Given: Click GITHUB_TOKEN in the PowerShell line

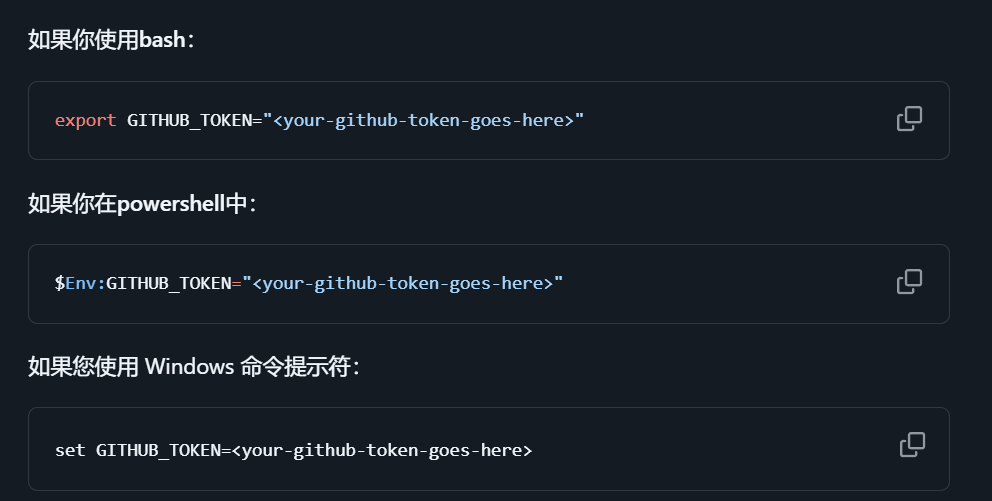Looking at the screenshot, I should pyautogui.click(x=168, y=283).
